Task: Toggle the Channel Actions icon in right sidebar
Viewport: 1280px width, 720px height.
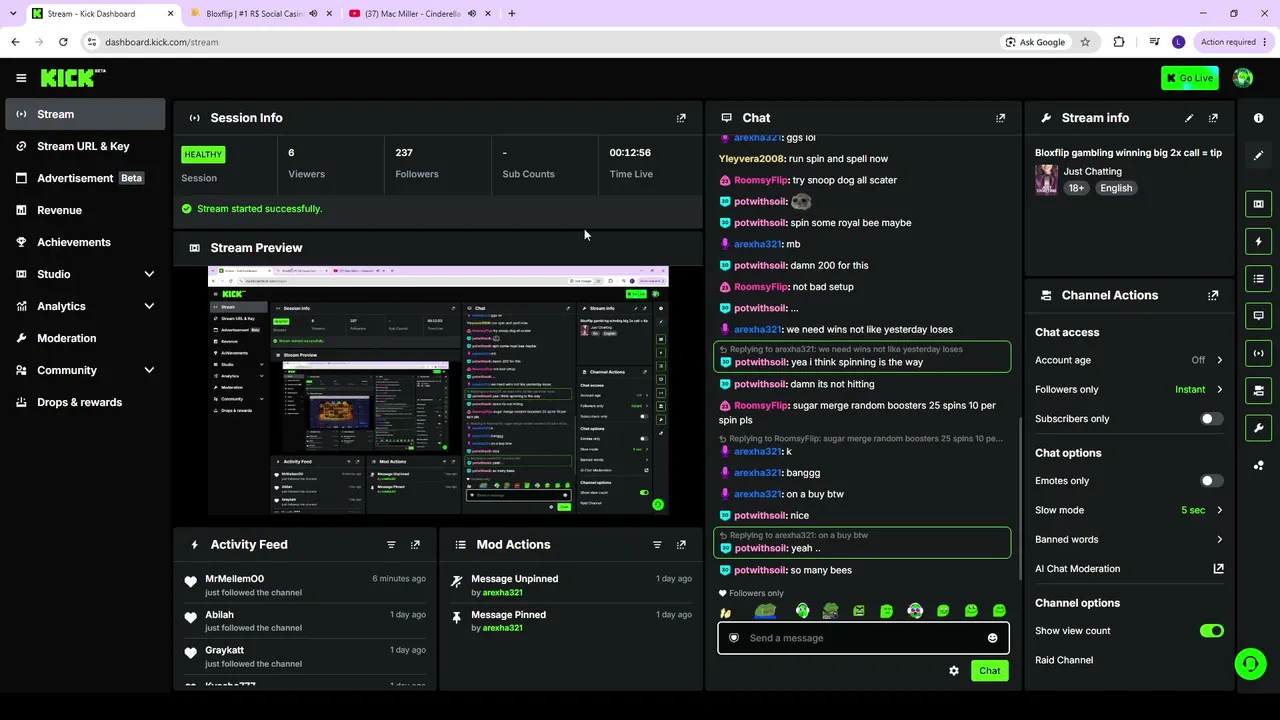Action: (1258, 390)
